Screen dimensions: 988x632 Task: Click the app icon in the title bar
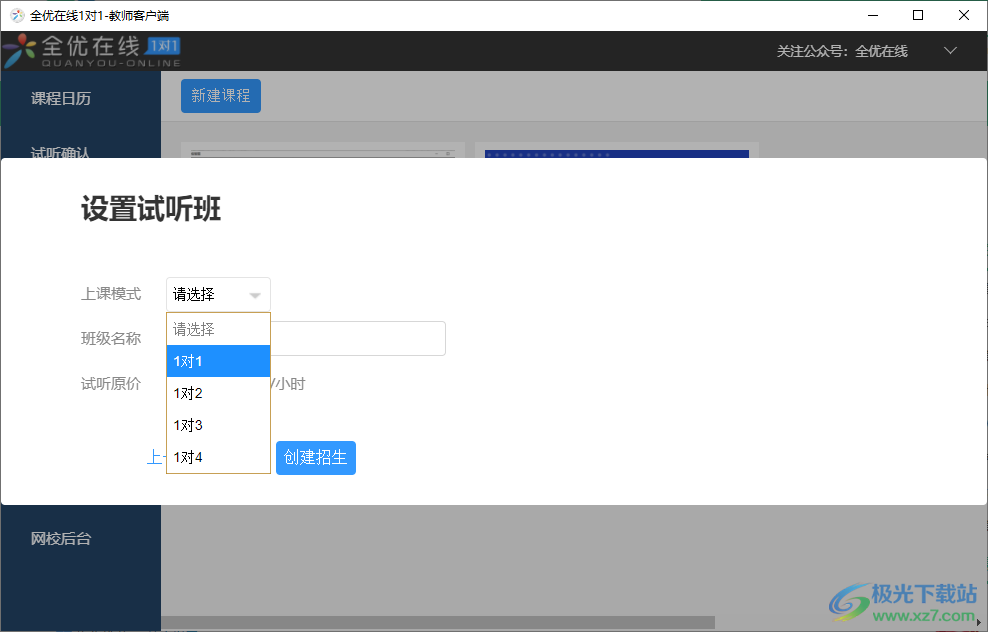click(x=14, y=15)
